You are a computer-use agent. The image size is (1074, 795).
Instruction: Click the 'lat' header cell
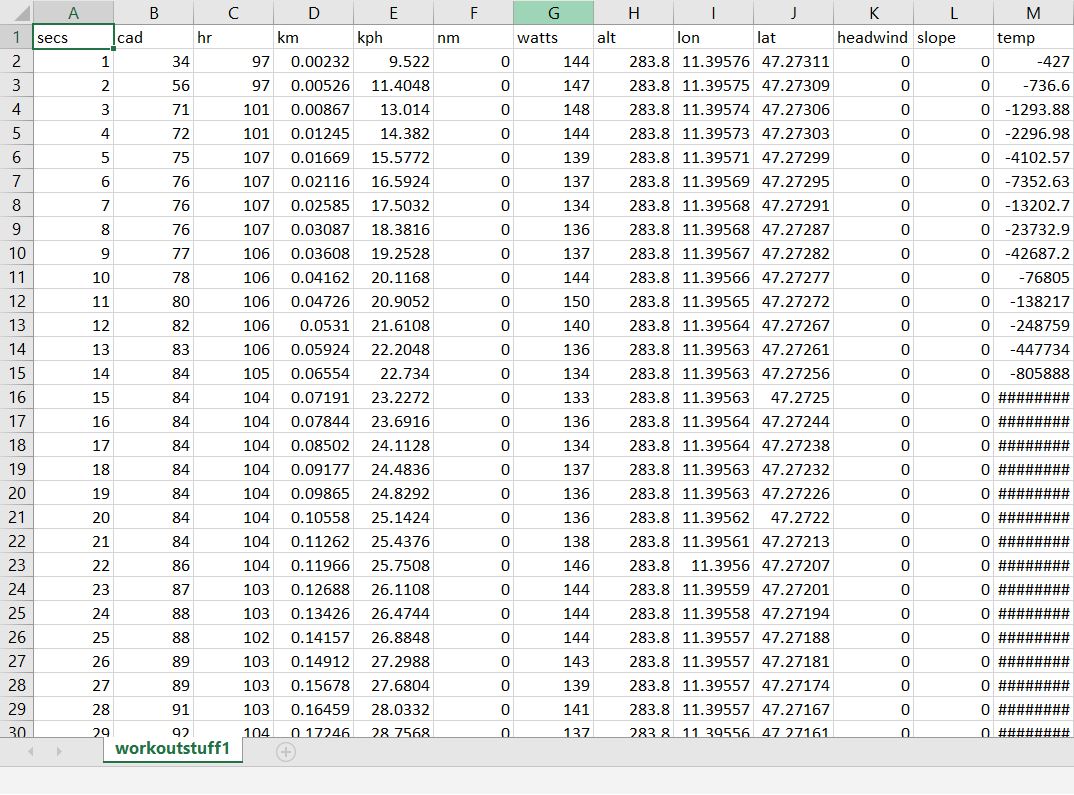click(794, 37)
